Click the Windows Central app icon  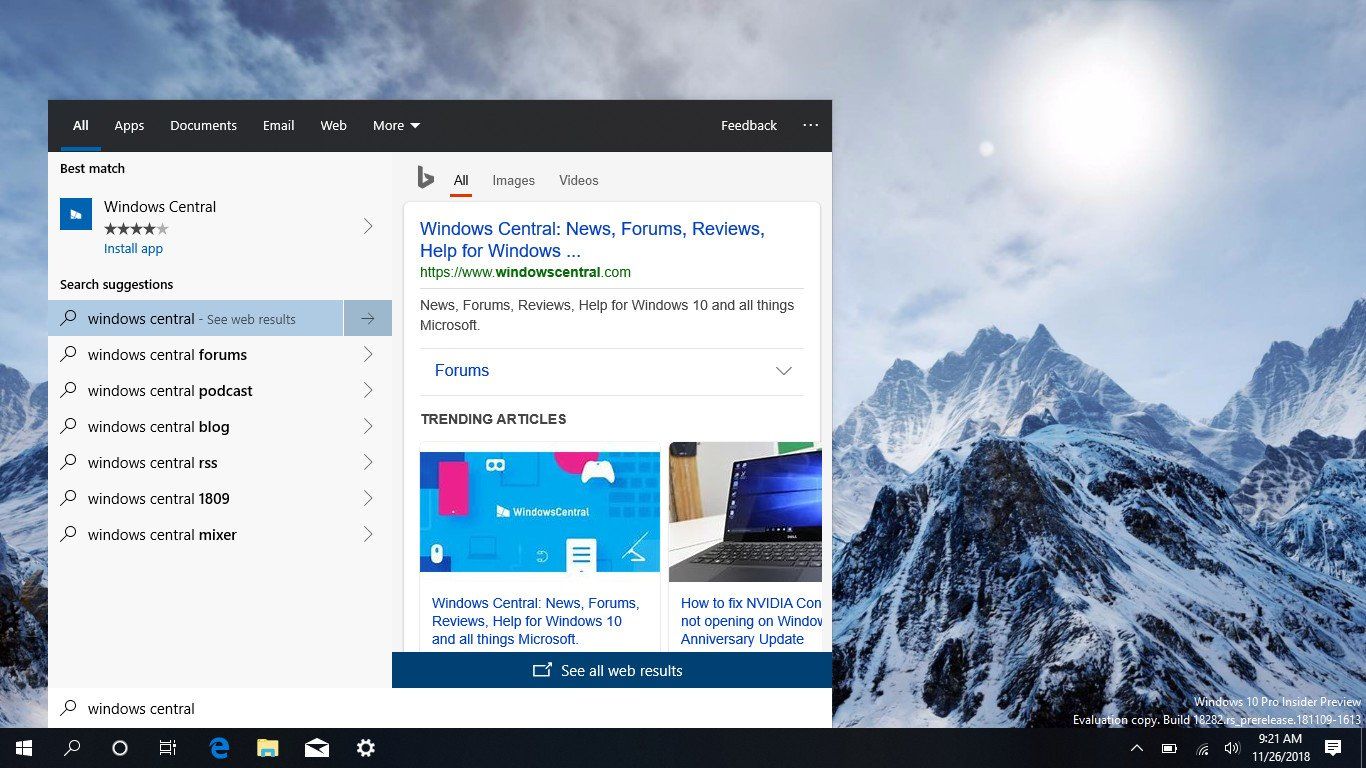pos(76,214)
